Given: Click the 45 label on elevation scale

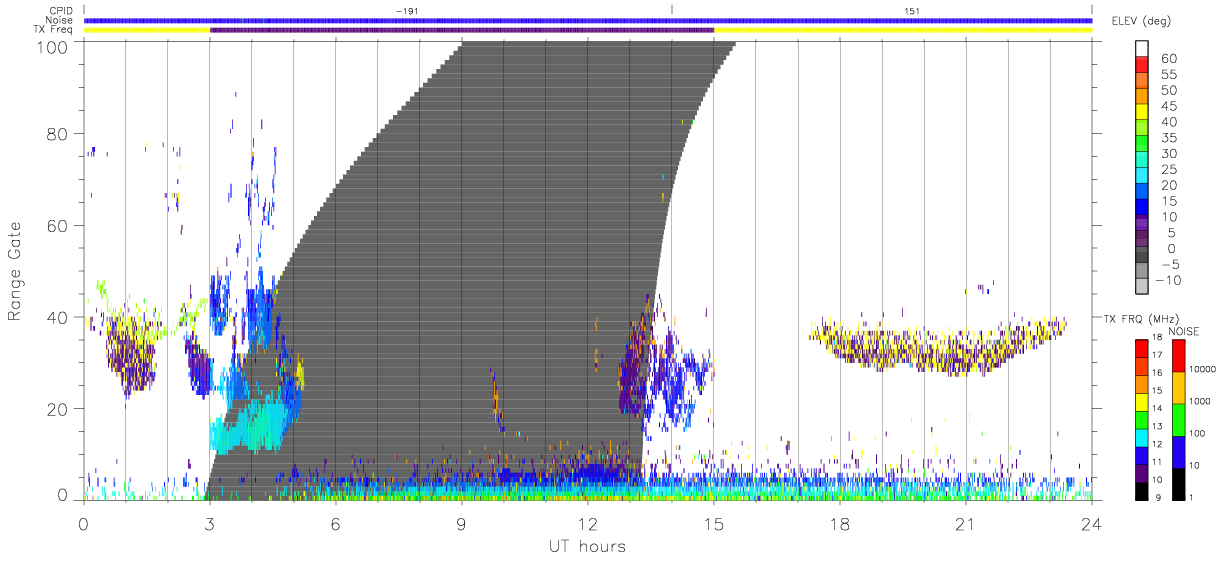Looking at the screenshot, I should click(1170, 106).
